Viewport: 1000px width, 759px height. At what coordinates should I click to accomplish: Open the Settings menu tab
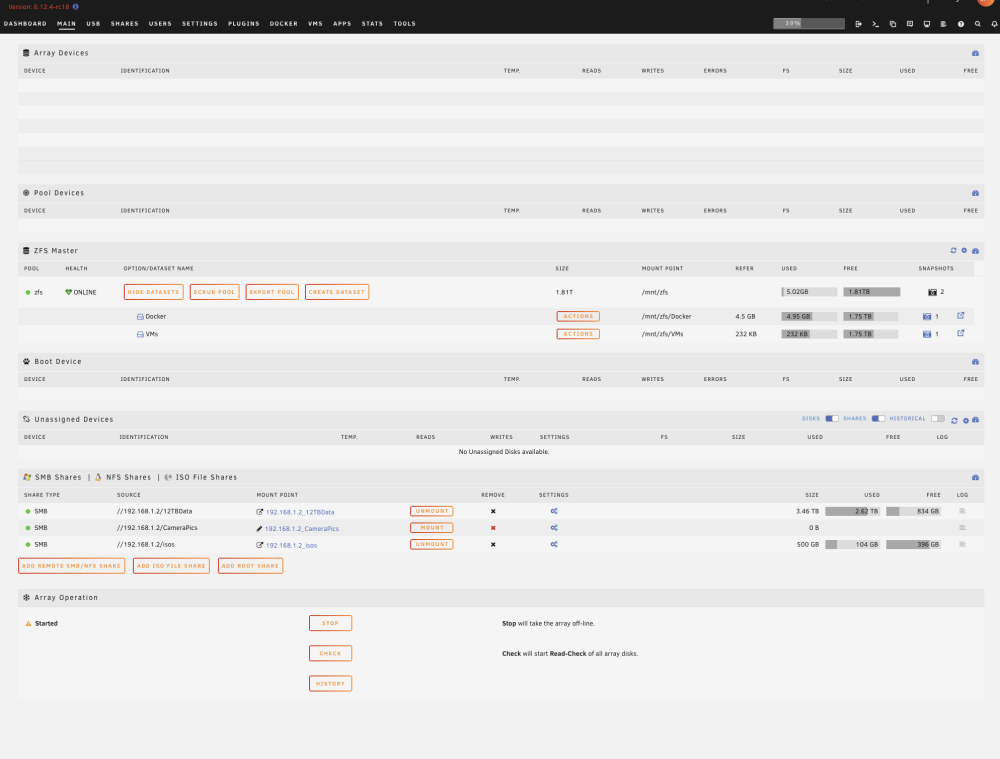point(200,24)
